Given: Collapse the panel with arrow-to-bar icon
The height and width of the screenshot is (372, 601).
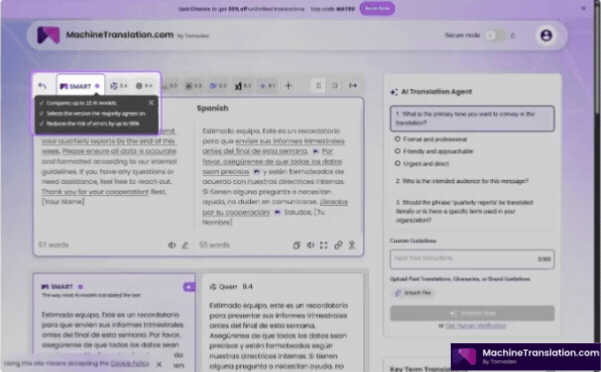Looking at the screenshot, I should click(x=353, y=85).
